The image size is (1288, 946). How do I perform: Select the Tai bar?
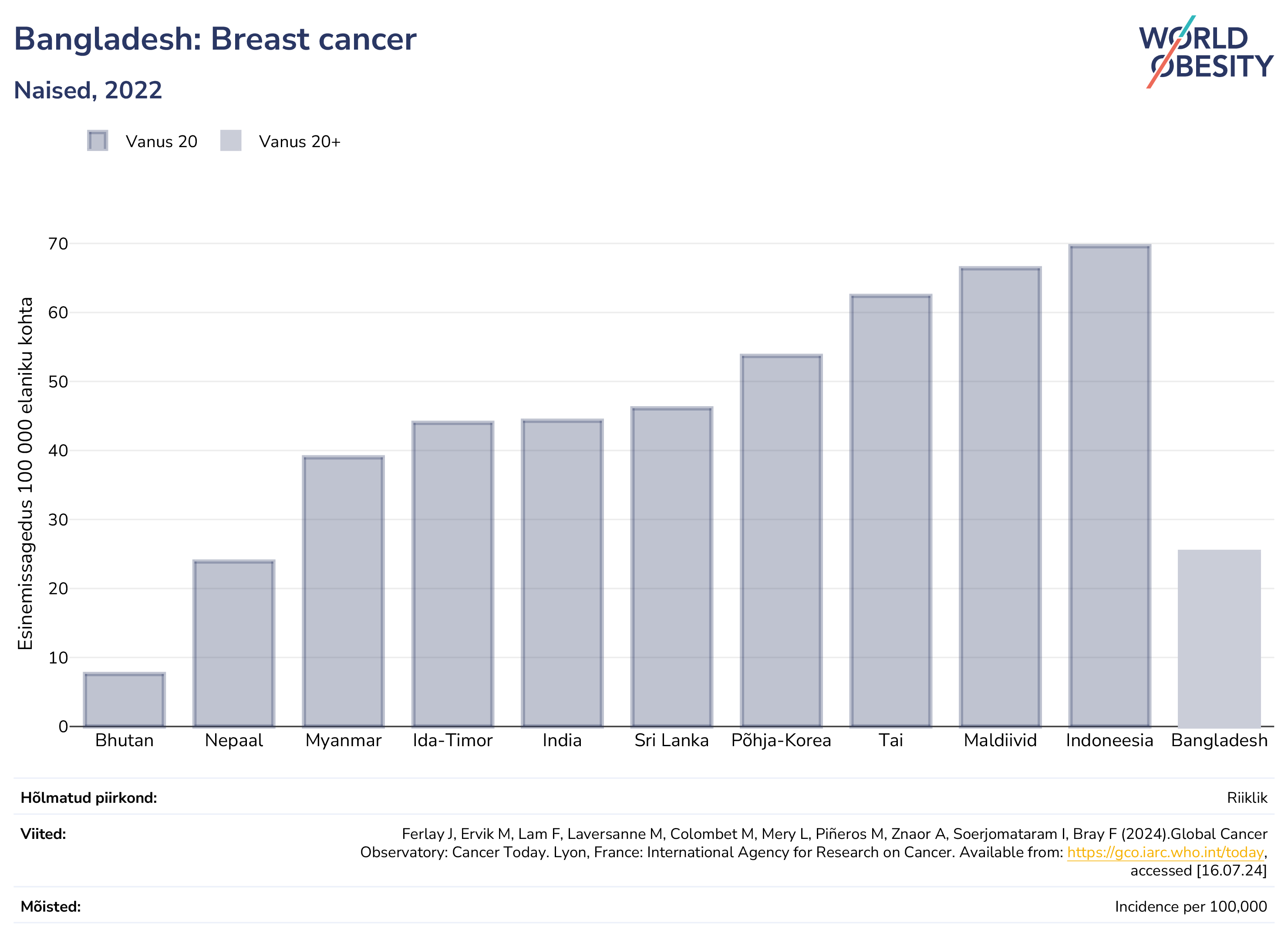coord(891,511)
